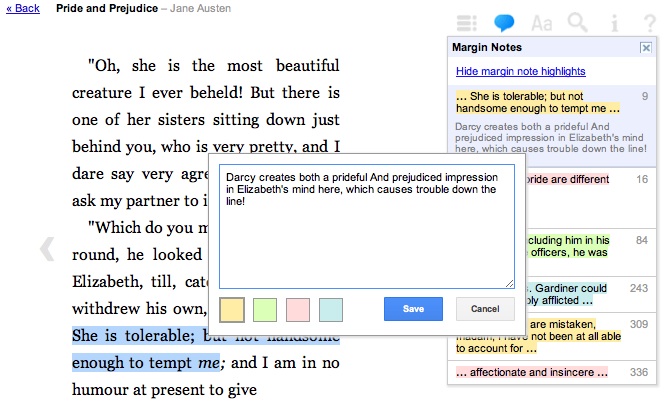Open 'affectionate and insincere' note, page 336
Viewport: 665px width, 413px height.
click(551, 372)
